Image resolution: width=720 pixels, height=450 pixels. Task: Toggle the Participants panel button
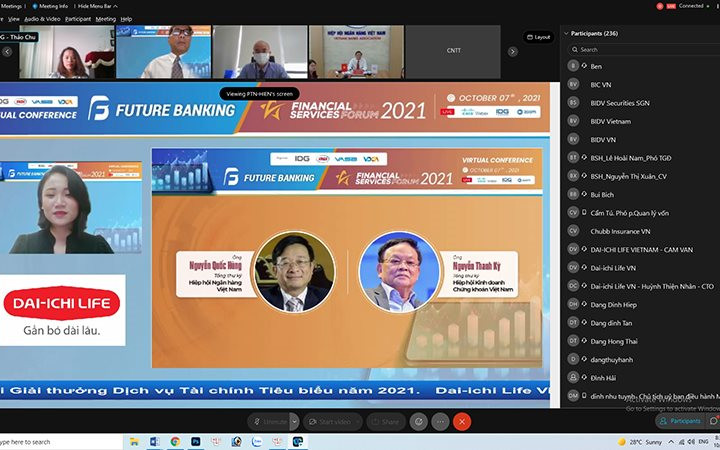[680, 421]
